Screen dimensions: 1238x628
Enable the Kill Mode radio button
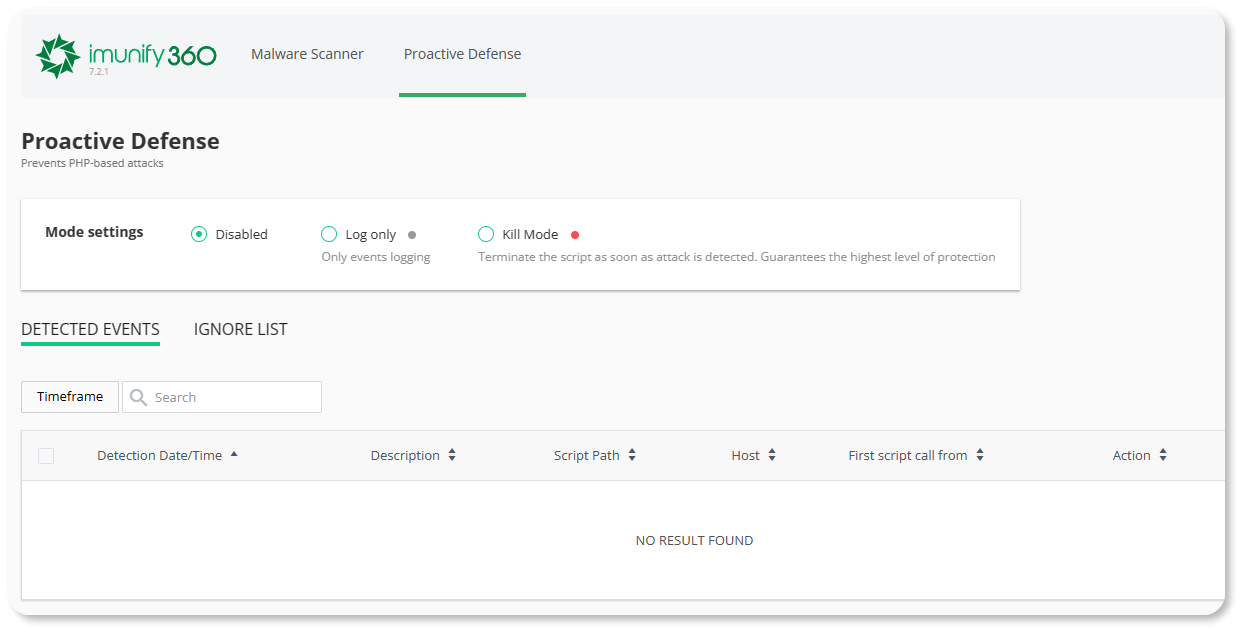[486, 234]
